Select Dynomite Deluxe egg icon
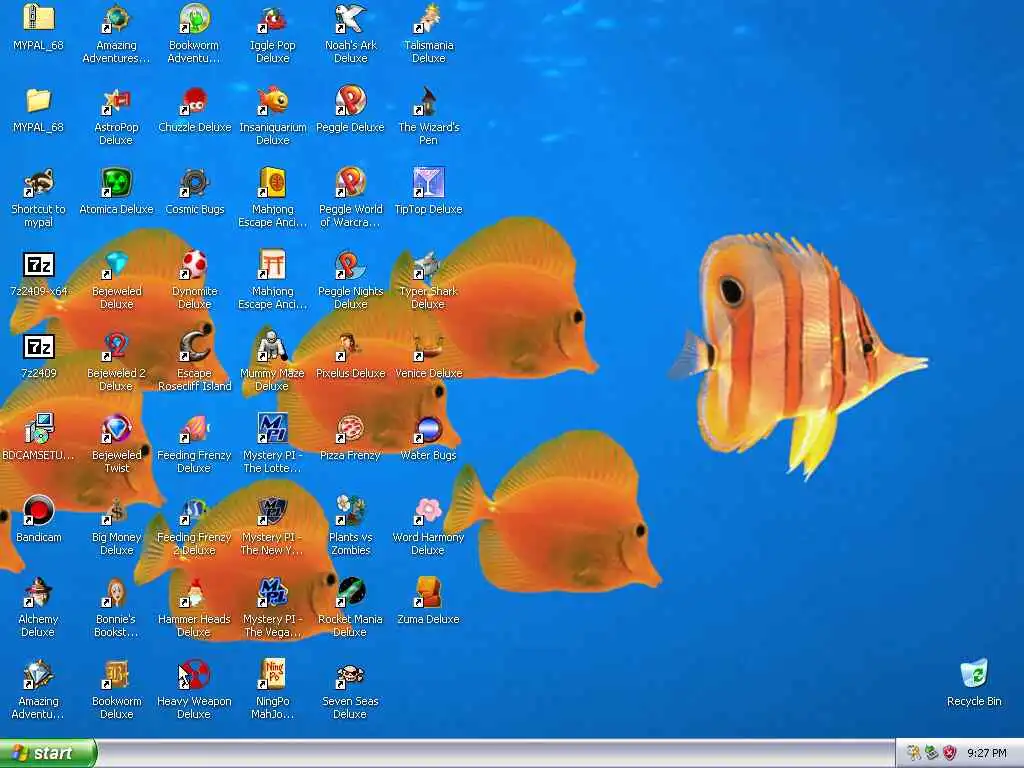 [194, 264]
